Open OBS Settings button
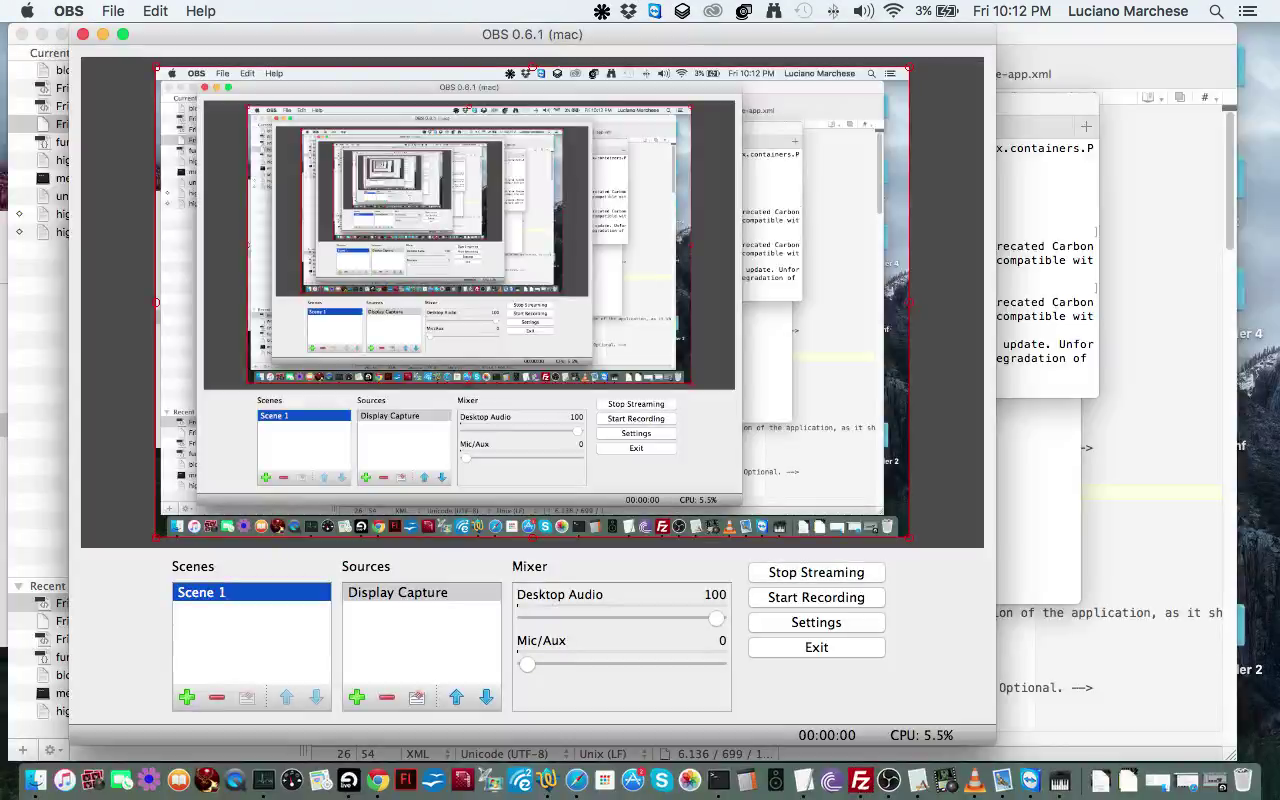Image resolution: width=1280 pixels, height=800 pixels. [x=816, y=622]
